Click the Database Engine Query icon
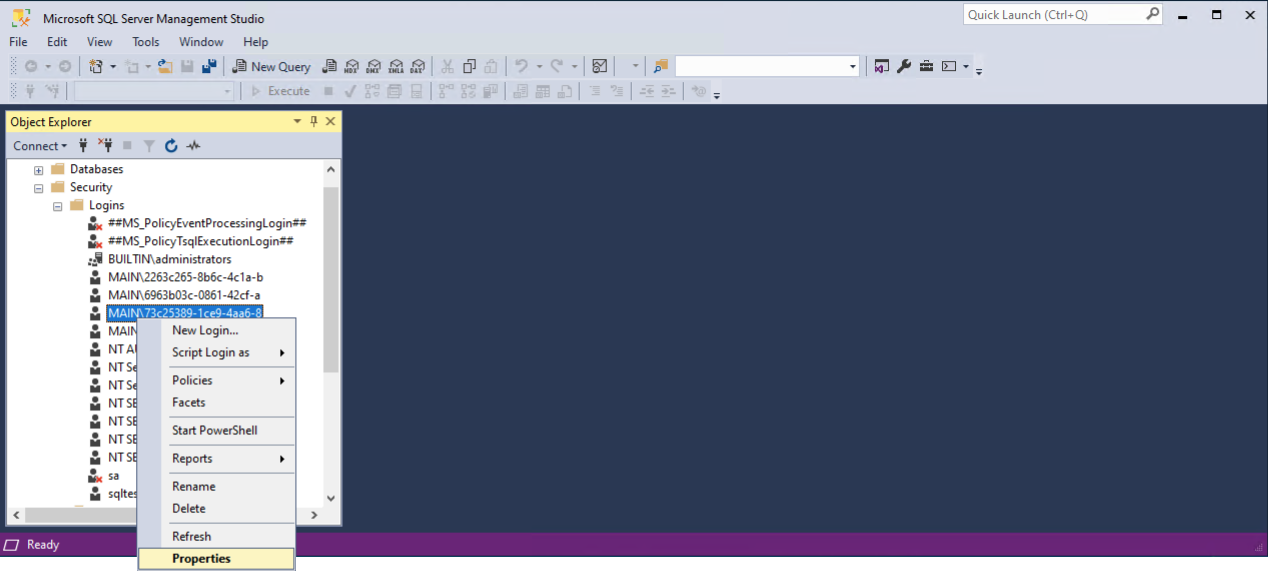 [x=329, y=66]
